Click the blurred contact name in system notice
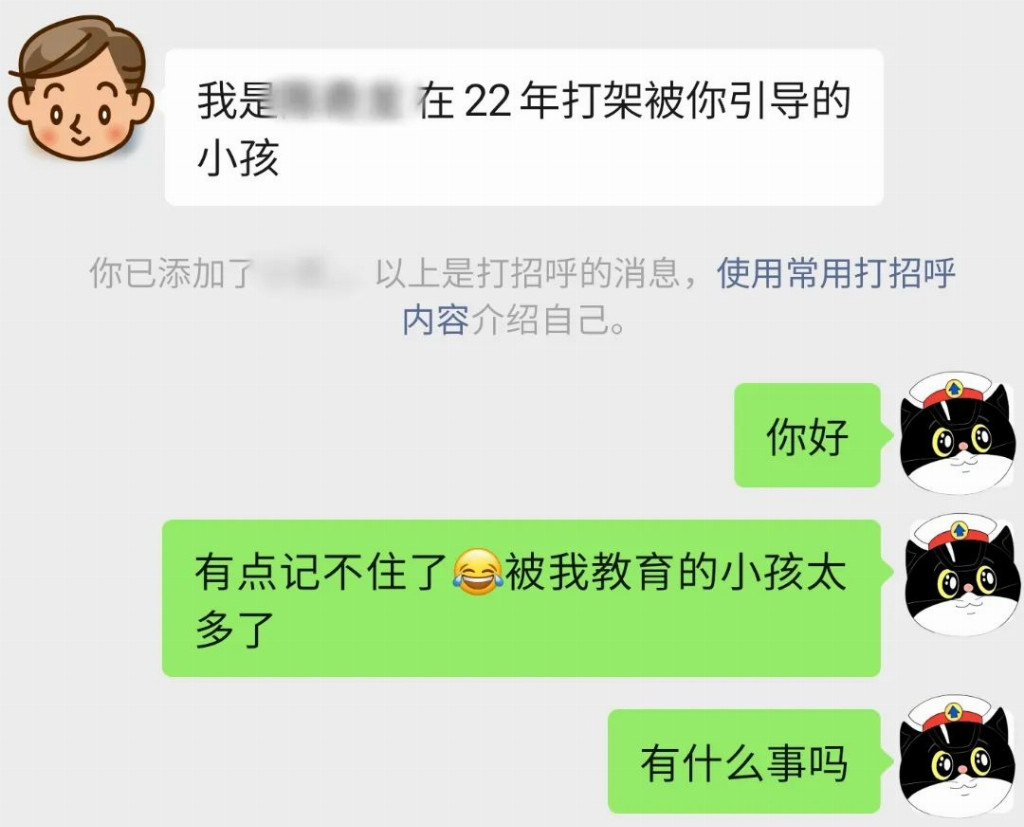 pyautogui.click(x=310, y=273)
